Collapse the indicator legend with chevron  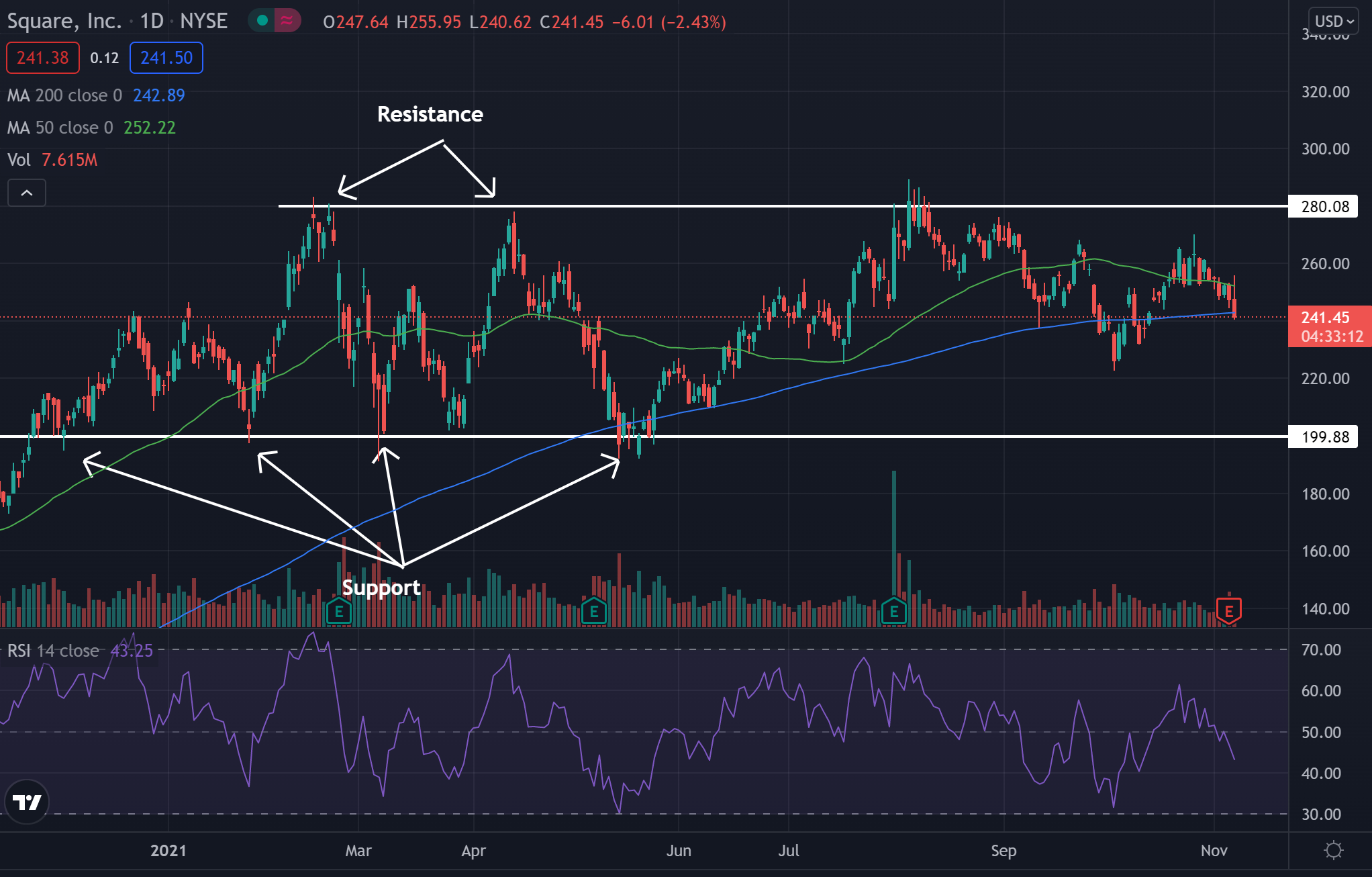[27, 193]
